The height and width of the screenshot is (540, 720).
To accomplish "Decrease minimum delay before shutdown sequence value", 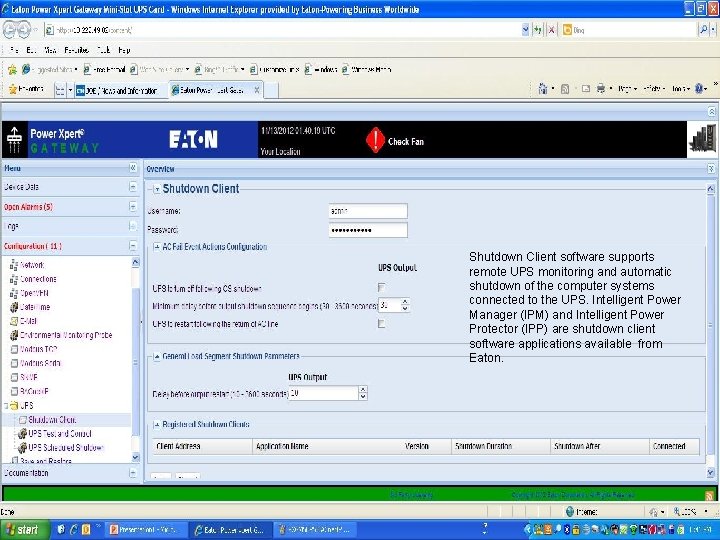I will pyautogui.click(x=405, y=309).
